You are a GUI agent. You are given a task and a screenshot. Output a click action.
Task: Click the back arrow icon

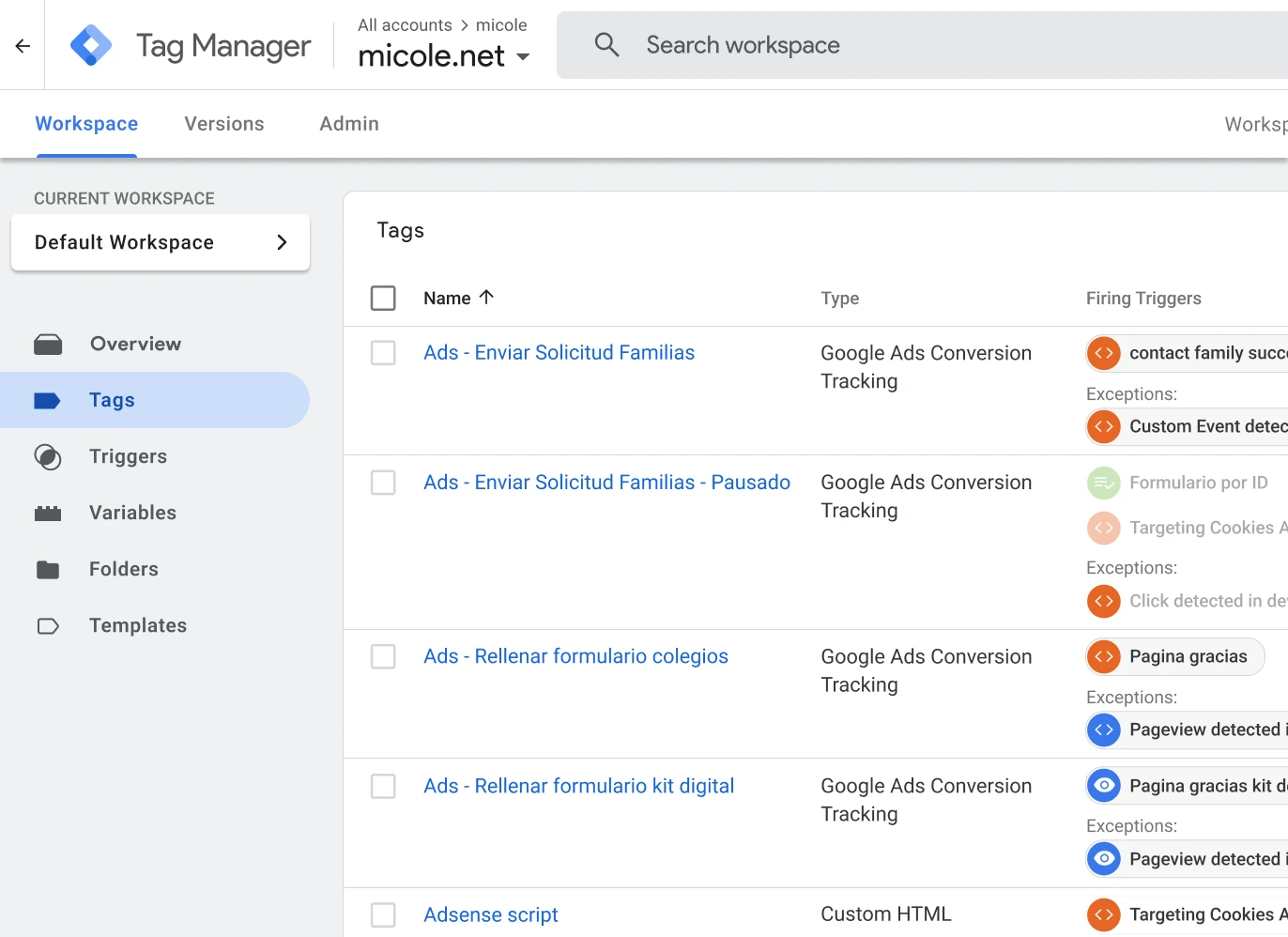point(23,45)
